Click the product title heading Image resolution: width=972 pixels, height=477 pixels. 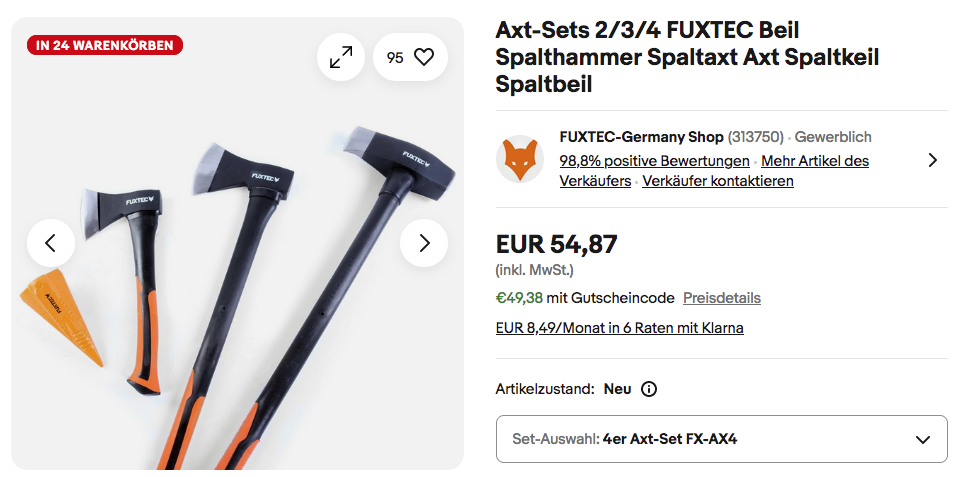click(688, 58)
